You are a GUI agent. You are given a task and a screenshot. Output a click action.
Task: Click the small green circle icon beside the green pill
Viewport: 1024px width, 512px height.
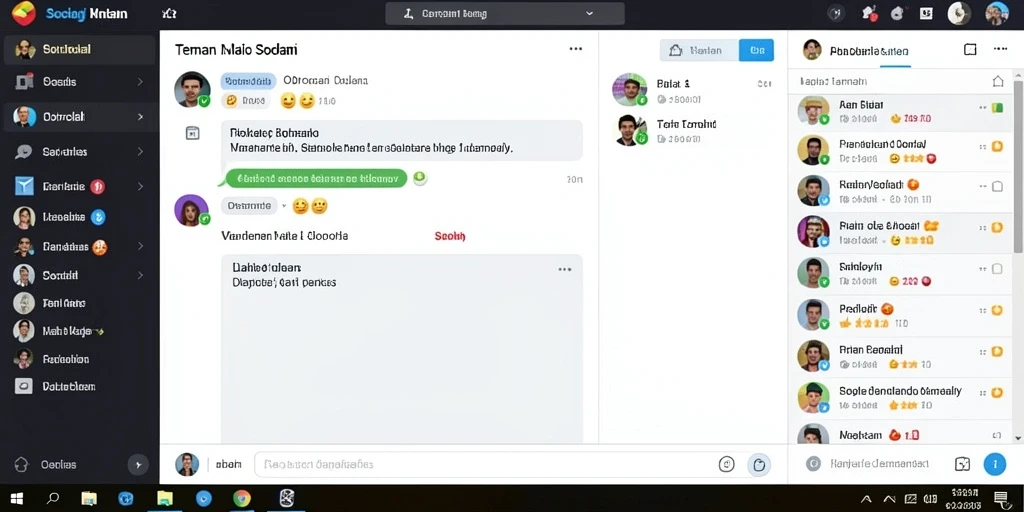[x=420, y=178]
